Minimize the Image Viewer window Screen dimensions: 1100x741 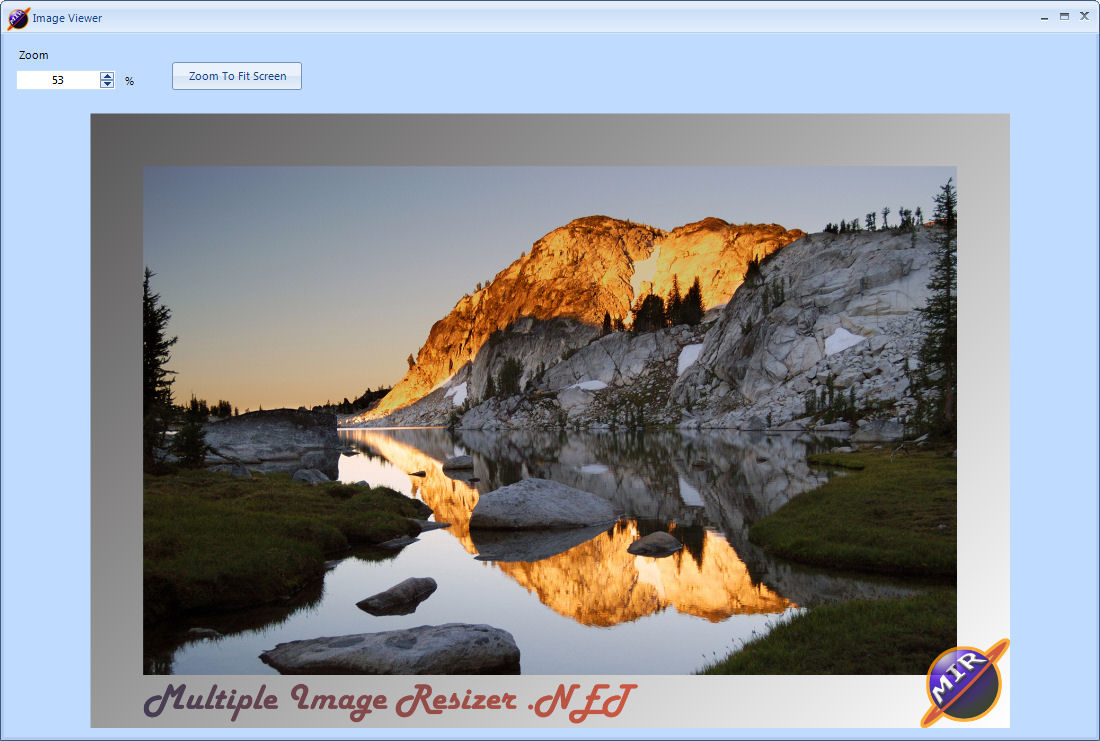pos(1045,17)
